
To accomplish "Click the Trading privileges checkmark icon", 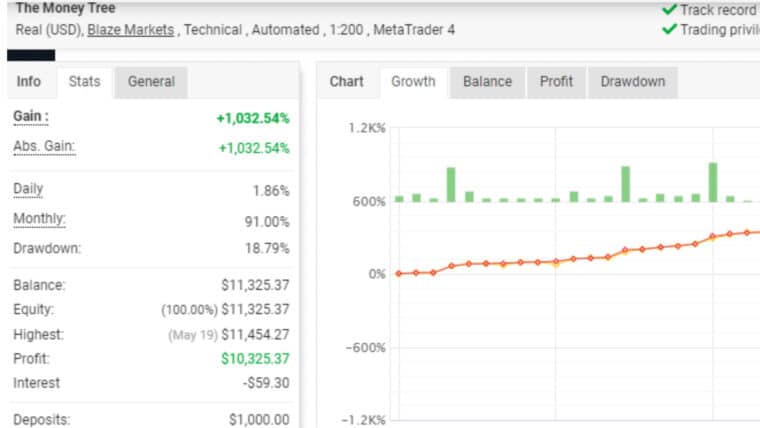I will (669, 29).
